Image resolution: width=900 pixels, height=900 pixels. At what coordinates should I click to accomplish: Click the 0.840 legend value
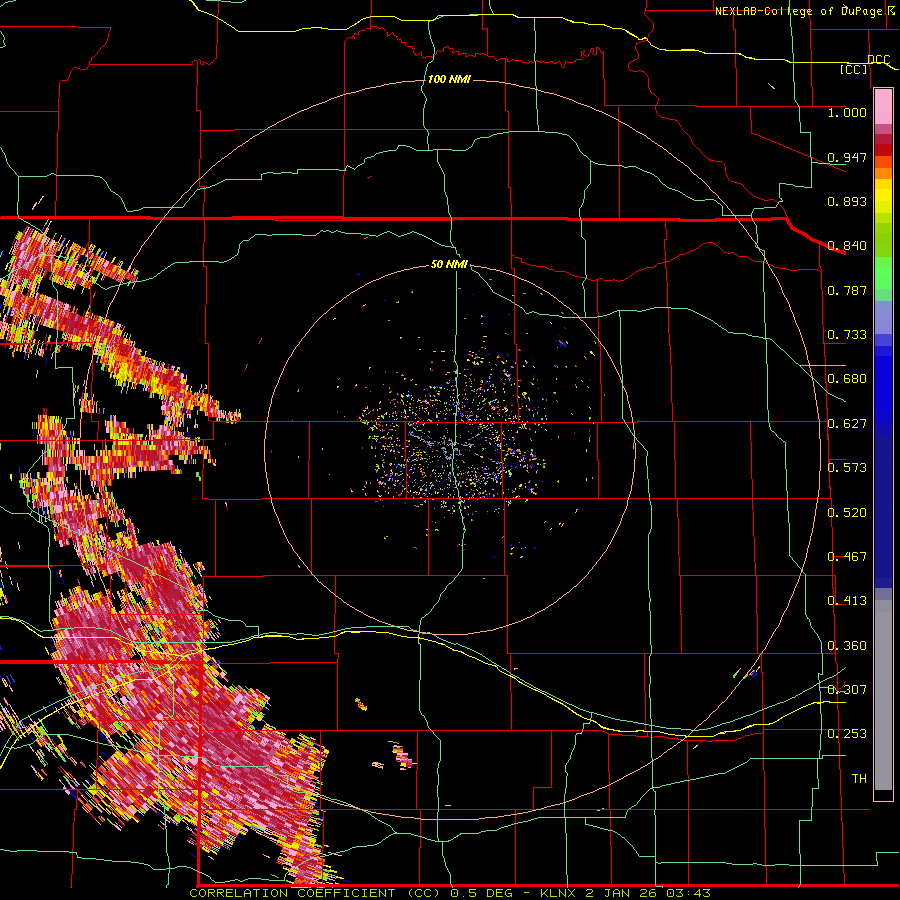point(847,246)
